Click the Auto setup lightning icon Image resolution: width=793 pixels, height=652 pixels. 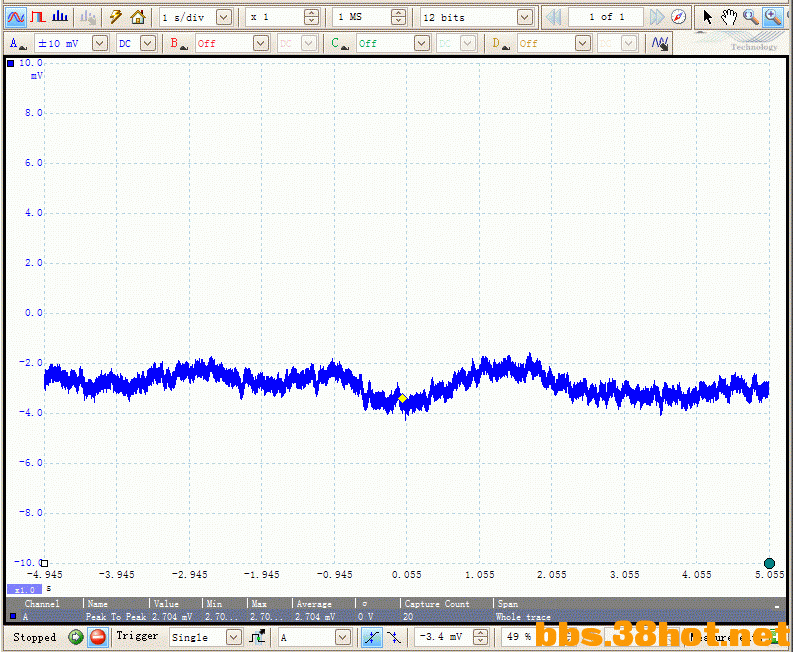[116, 17]
